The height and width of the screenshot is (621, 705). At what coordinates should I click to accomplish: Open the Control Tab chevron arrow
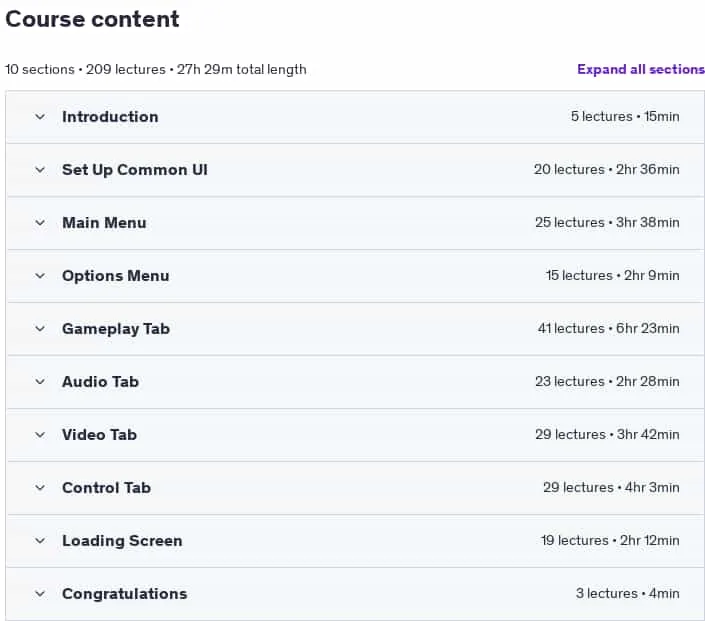pyautogui.click(x=40, y=488)
